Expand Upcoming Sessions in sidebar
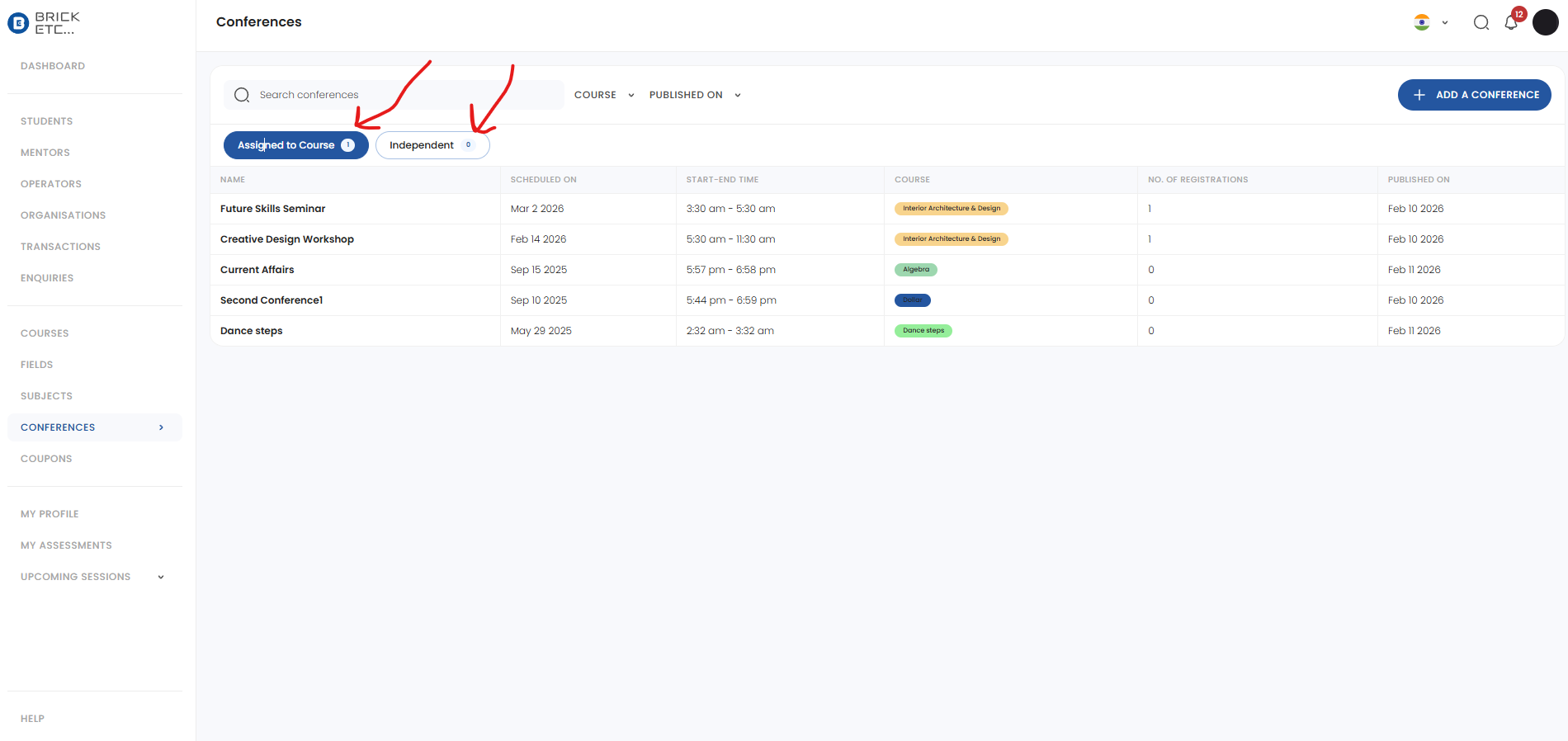The image size is (1568, 741). click(x=161, y=577)
